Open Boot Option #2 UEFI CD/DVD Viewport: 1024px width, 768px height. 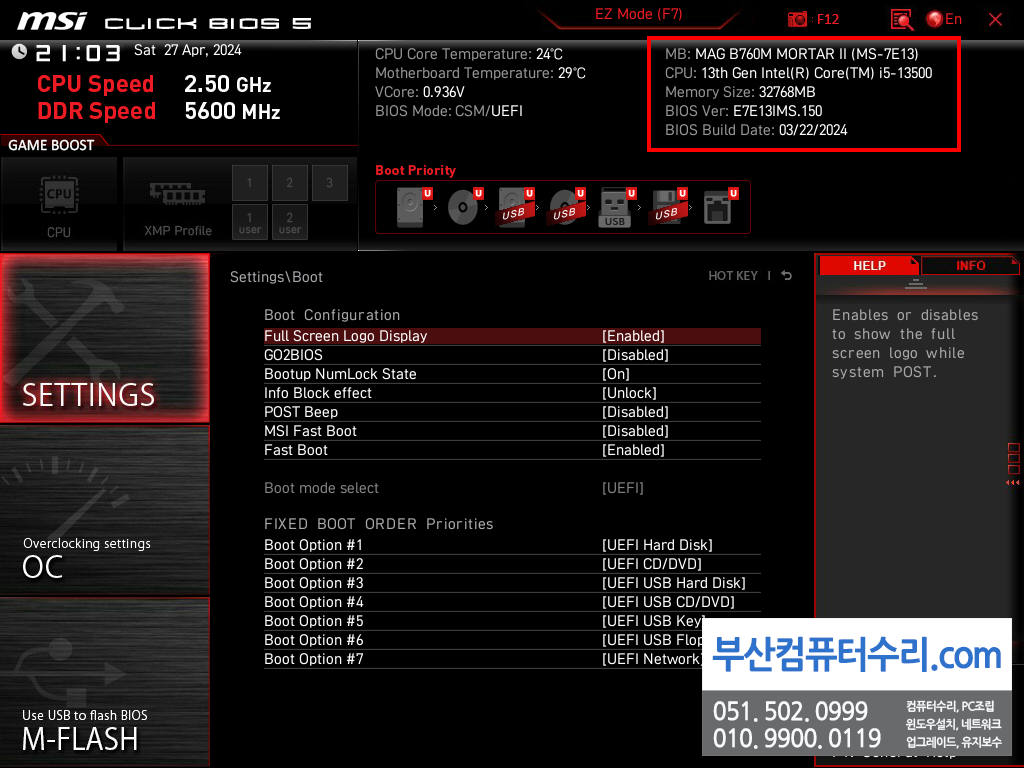pyautogui.click(x=512, y=564)
